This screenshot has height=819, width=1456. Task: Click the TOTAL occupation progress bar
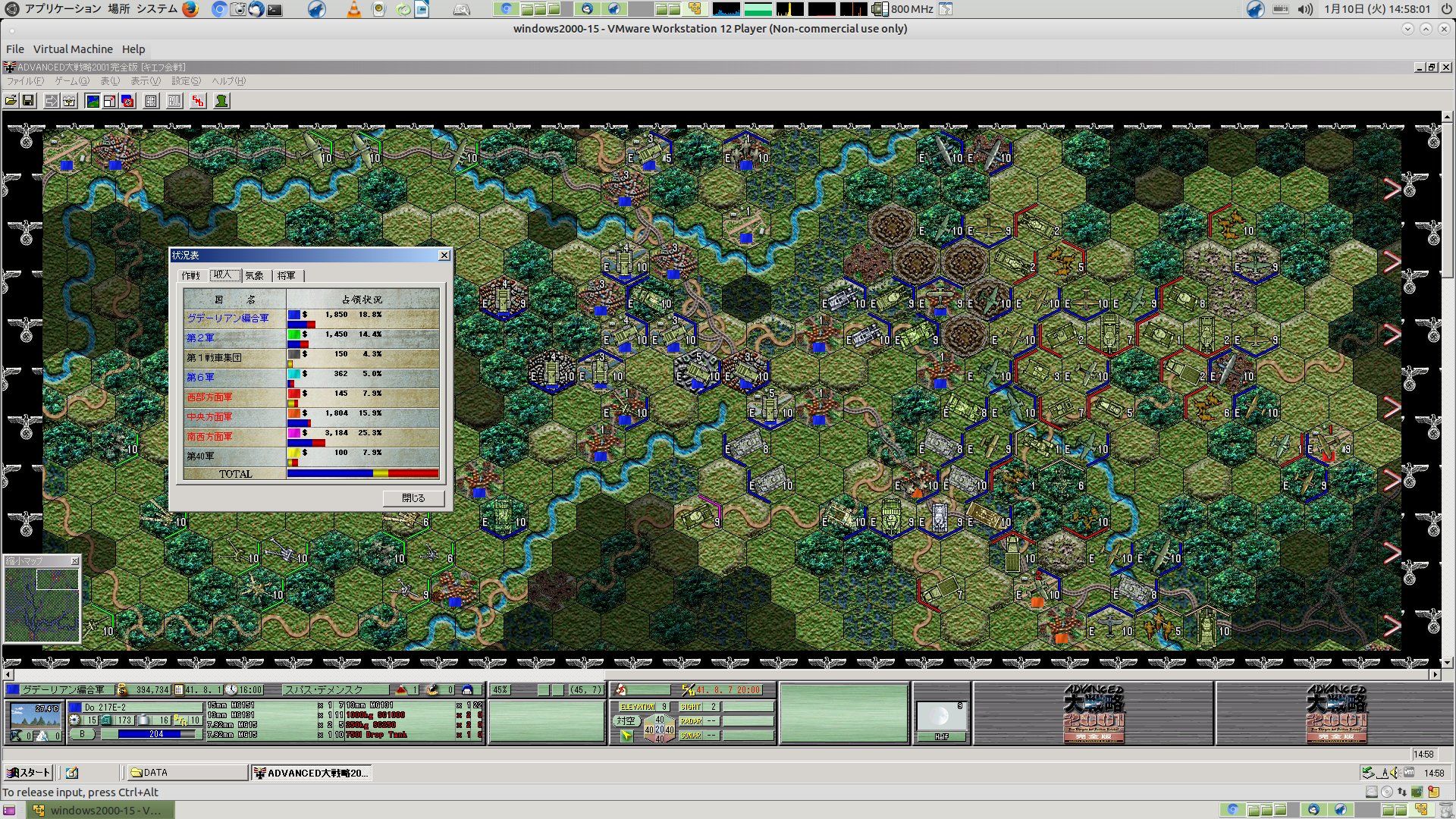click(362, 474)
